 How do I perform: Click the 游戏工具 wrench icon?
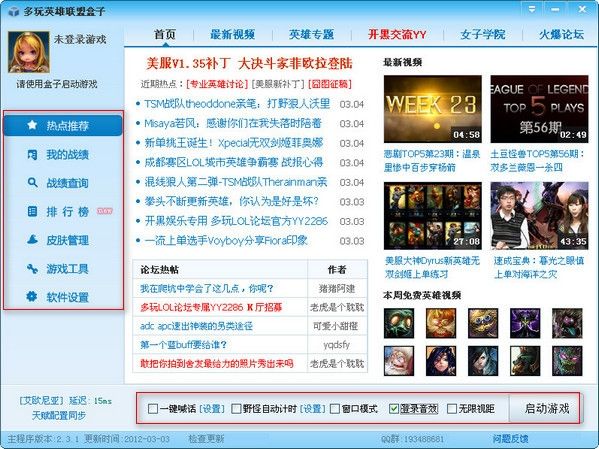coord(32,269)
